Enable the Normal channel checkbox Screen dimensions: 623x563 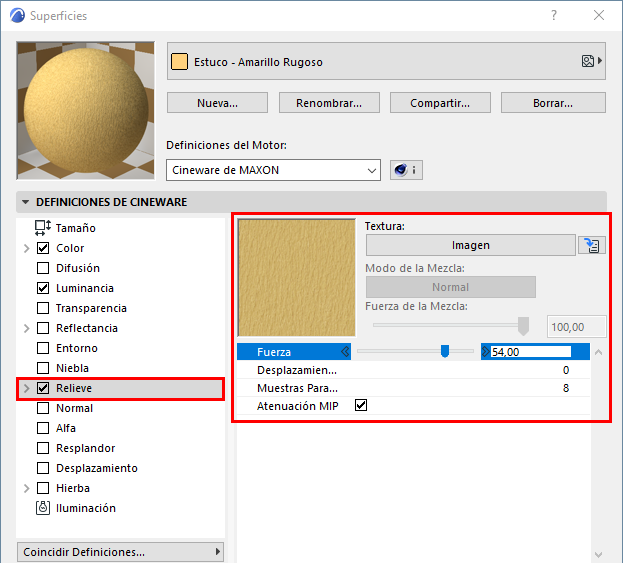click(43, 408)
